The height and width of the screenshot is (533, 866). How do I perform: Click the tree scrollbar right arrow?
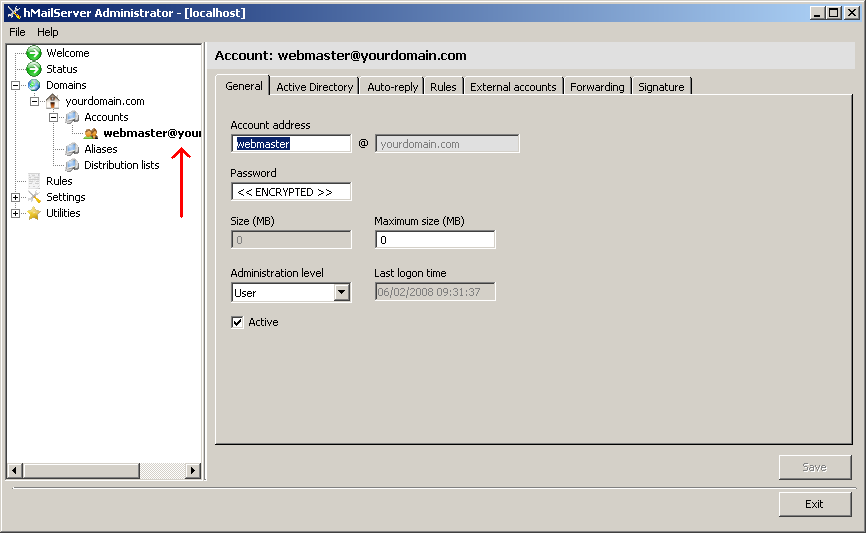click(192, 471)
